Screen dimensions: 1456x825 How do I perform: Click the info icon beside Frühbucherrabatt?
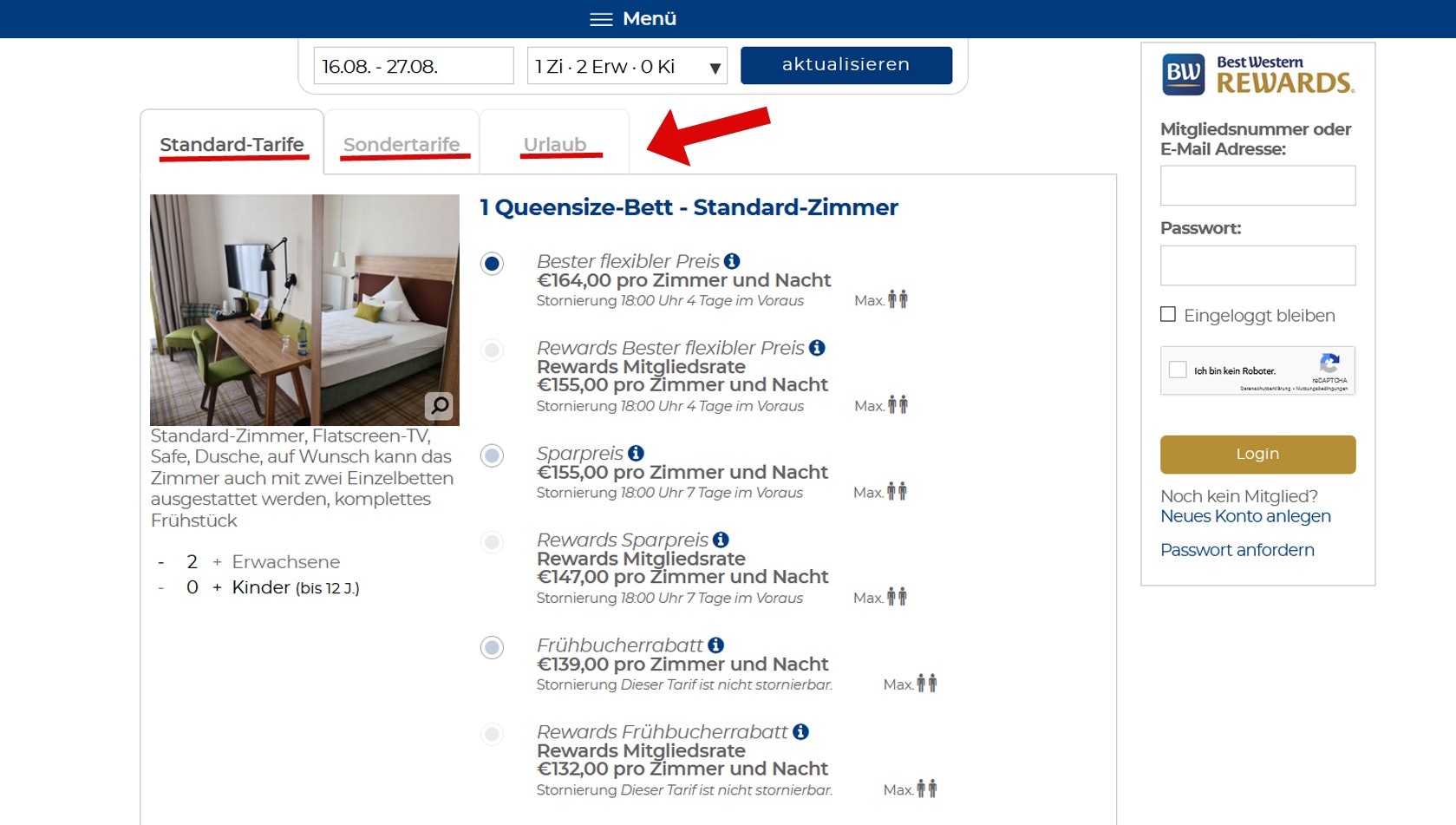tap(715, 645)
